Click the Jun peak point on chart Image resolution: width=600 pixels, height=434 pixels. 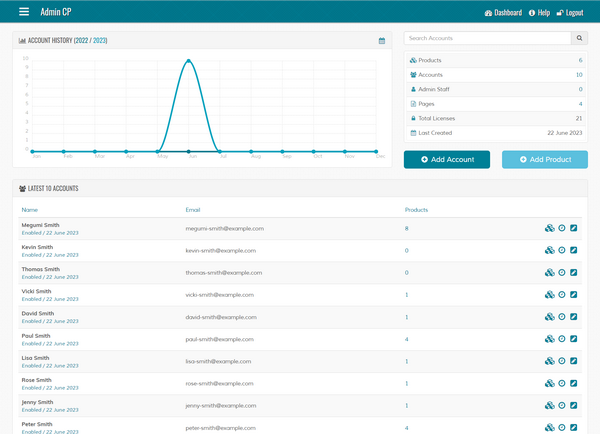tap(189, 61)
